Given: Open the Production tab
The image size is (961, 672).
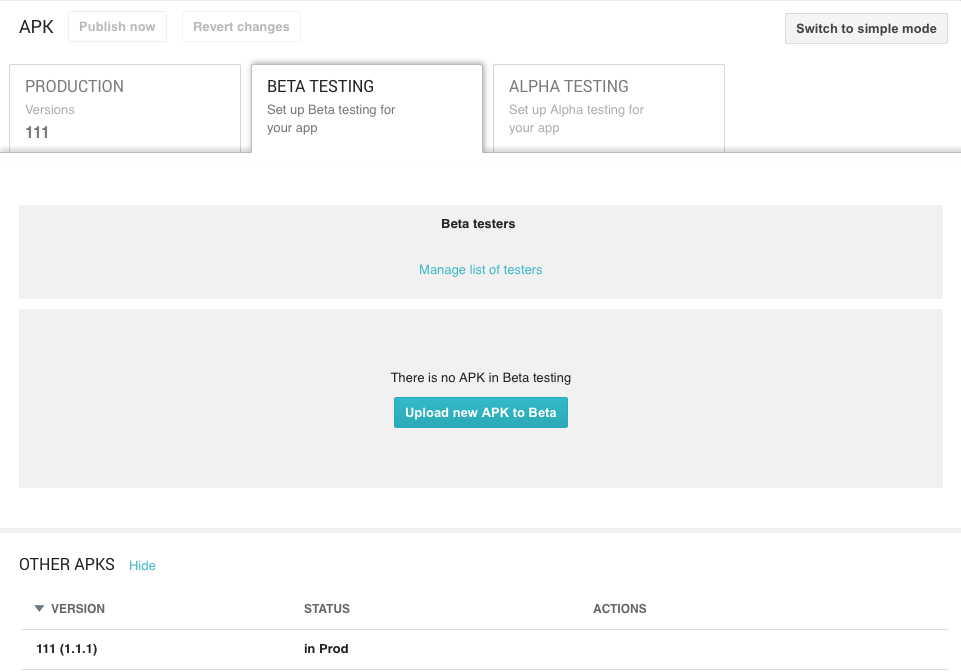Looking at the screenshot, I should 125,108.
